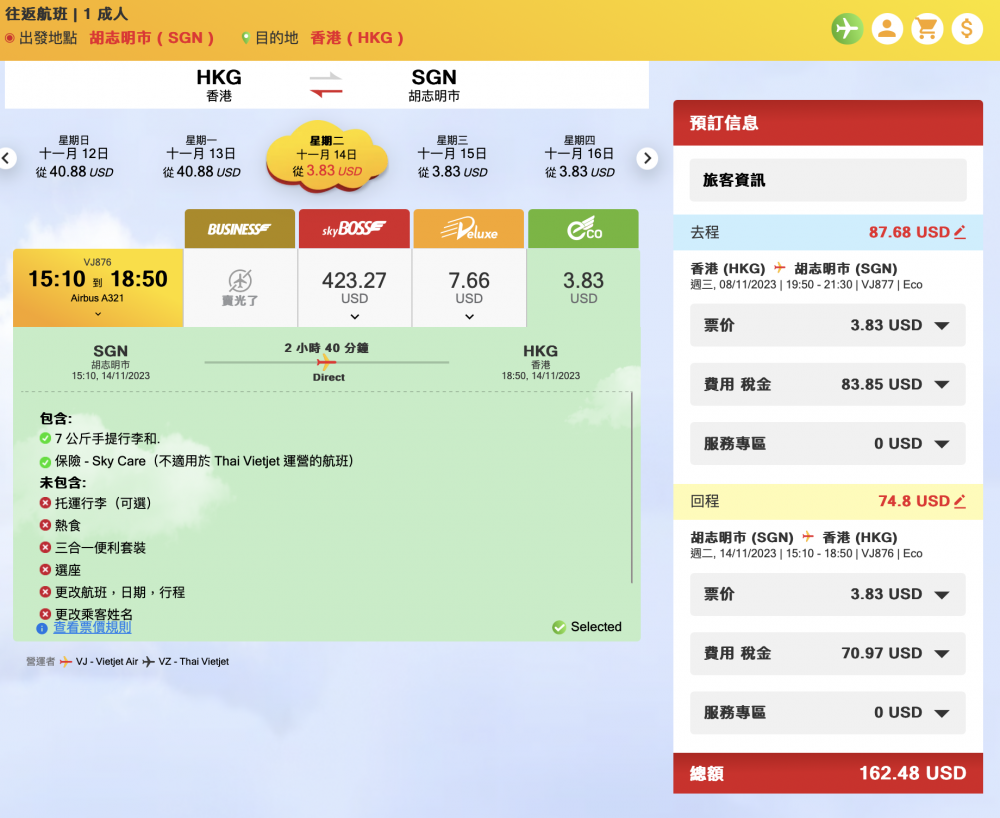Image resolution: width=1000 pixels, height=818 pixels.
Task: Click the 更改乘客姓名 line item
Action: (94, 614)
